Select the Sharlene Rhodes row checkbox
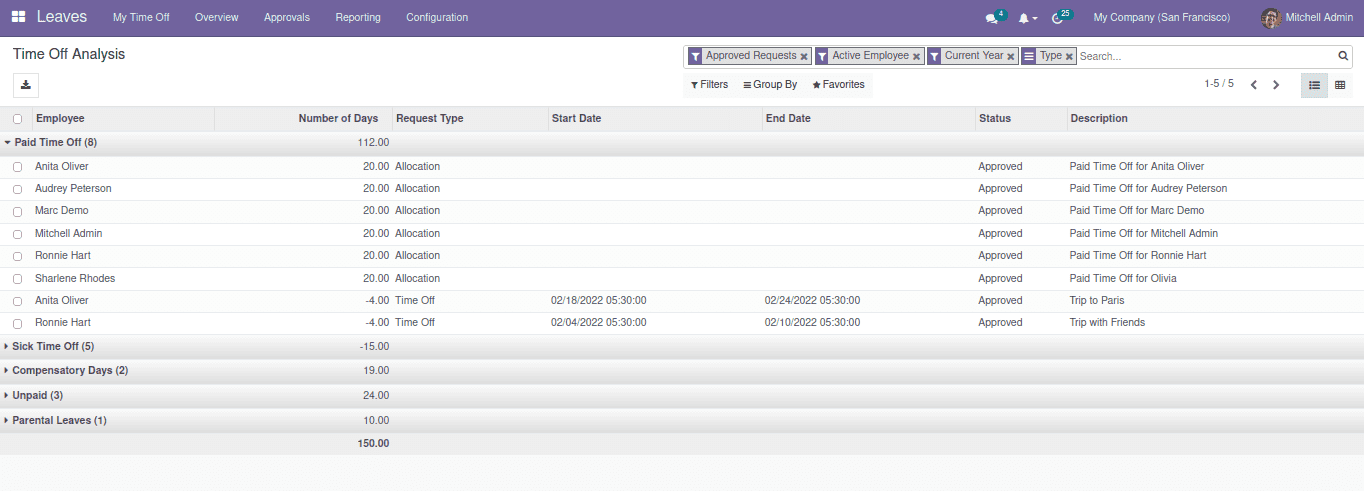Viewport: 1364px width, 491px height. [17, 279]
